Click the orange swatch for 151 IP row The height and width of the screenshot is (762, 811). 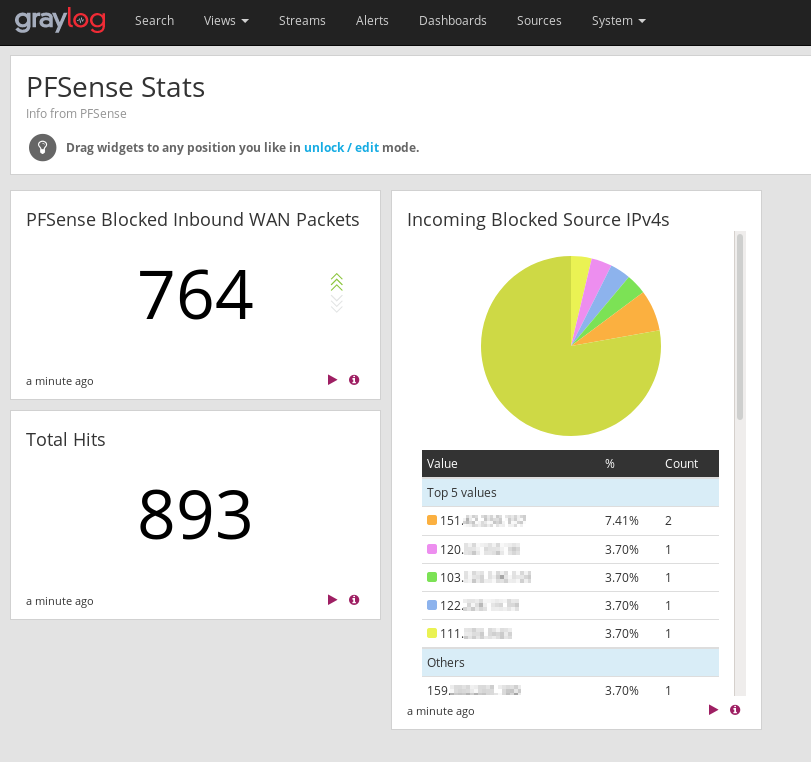(432, 521)
